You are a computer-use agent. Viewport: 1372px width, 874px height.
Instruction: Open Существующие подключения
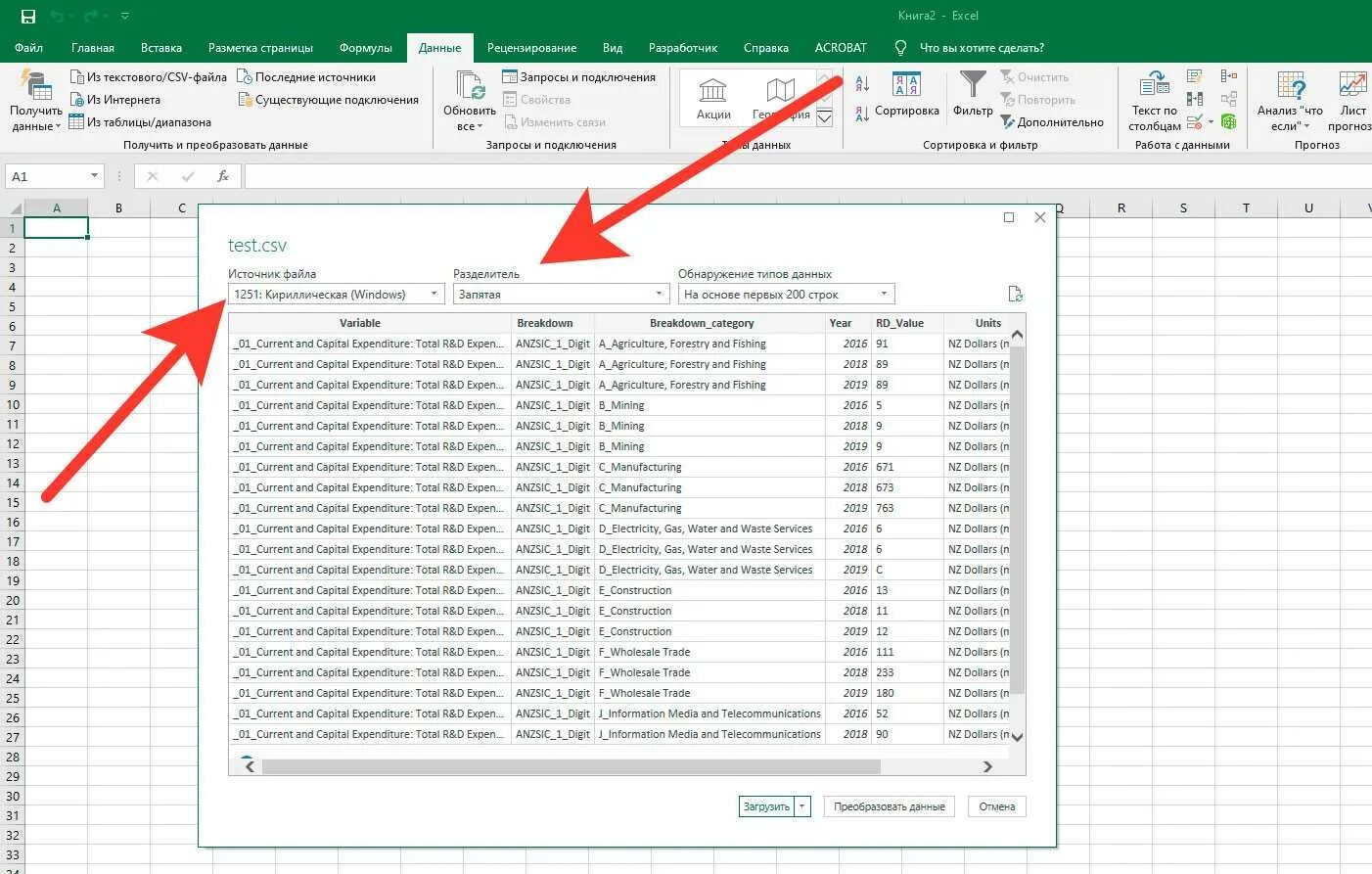click(329, 100)
